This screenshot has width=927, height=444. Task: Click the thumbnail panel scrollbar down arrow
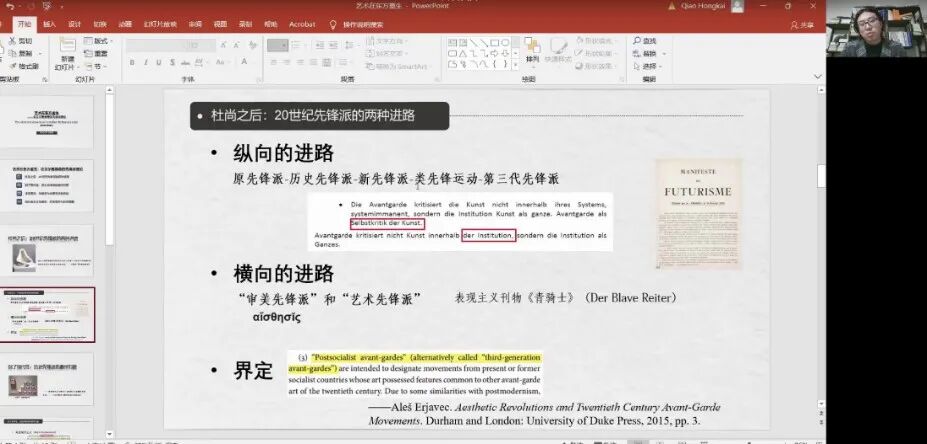point(109,435)
